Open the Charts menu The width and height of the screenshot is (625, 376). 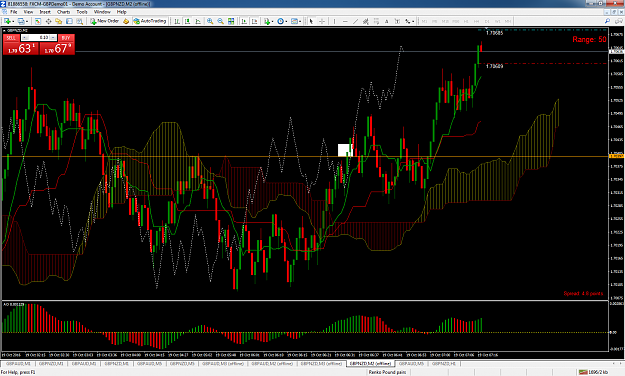63,12
